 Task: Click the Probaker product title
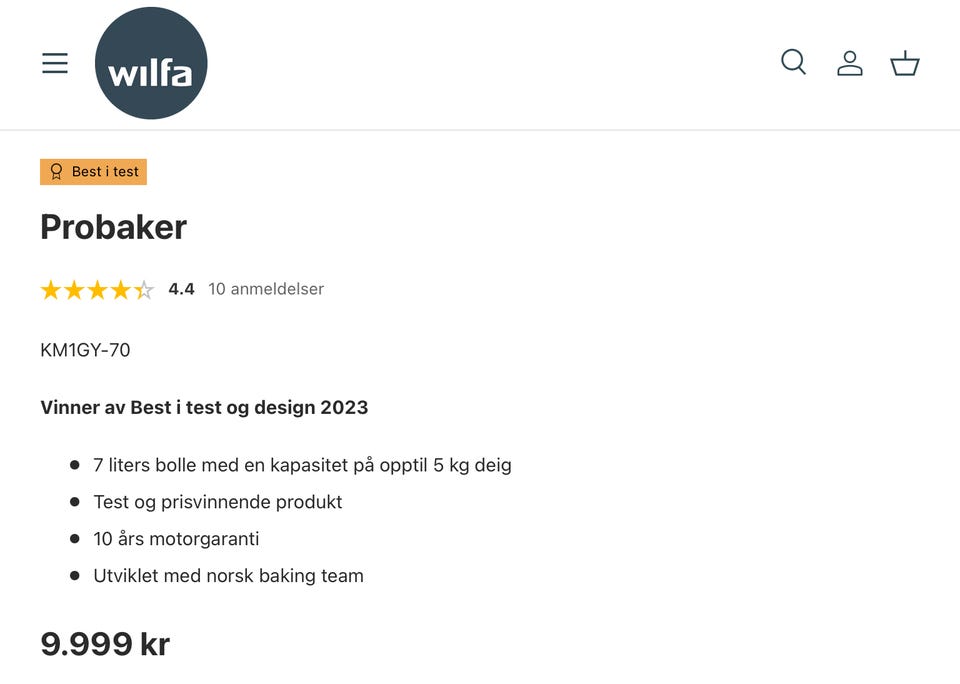click(113, 227)
